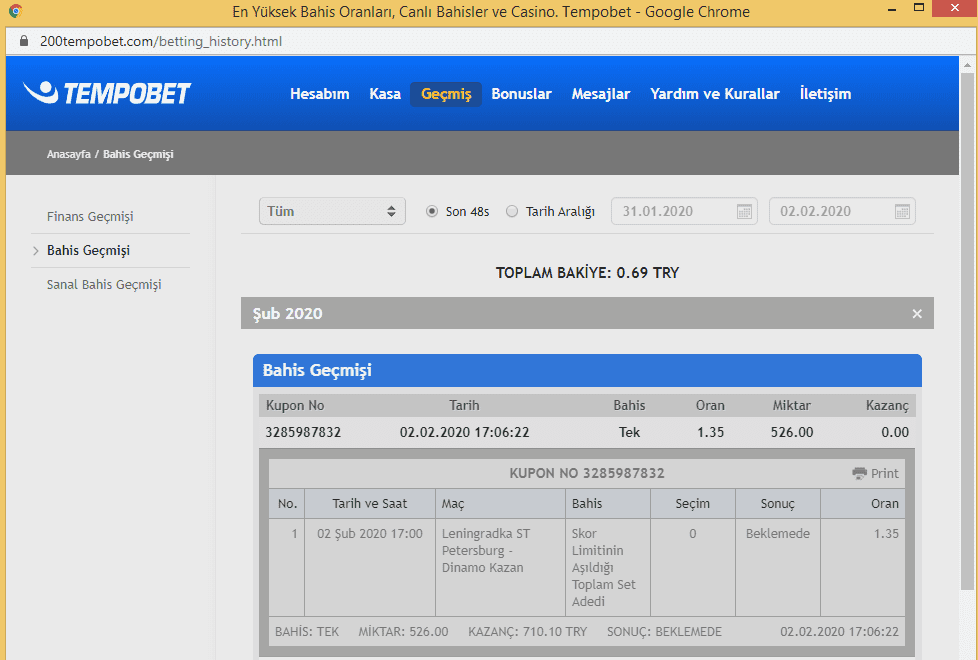Image resolution: width=978 pixels, height=660 pixels.
Task: Click the date 02.02.2020 17:06:22 in the coupon row
Action: pyautogui.click(x=465, y=432)
